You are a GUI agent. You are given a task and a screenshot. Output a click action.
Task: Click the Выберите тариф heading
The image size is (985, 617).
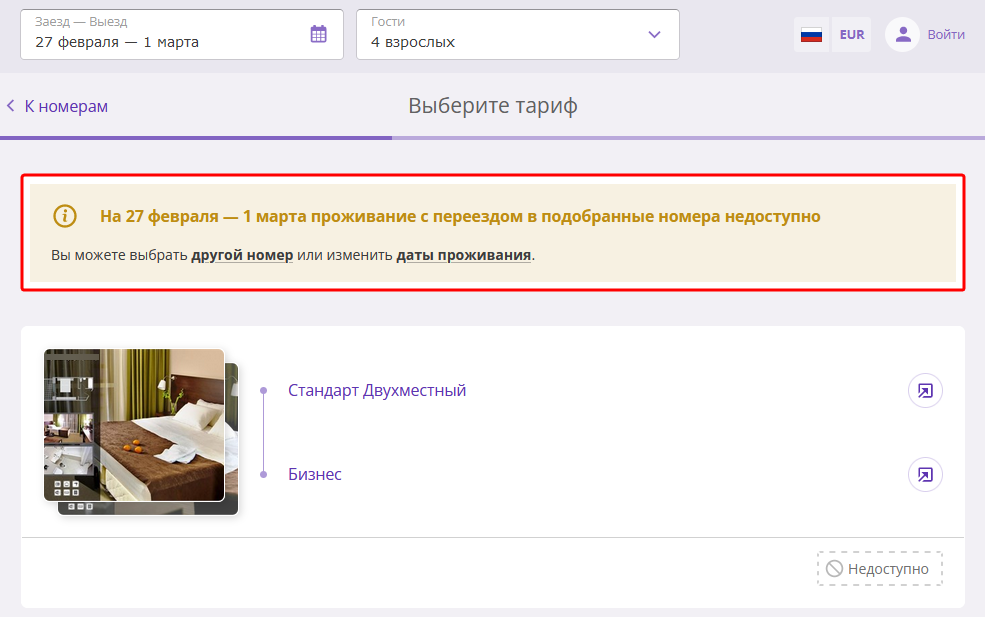492,106
